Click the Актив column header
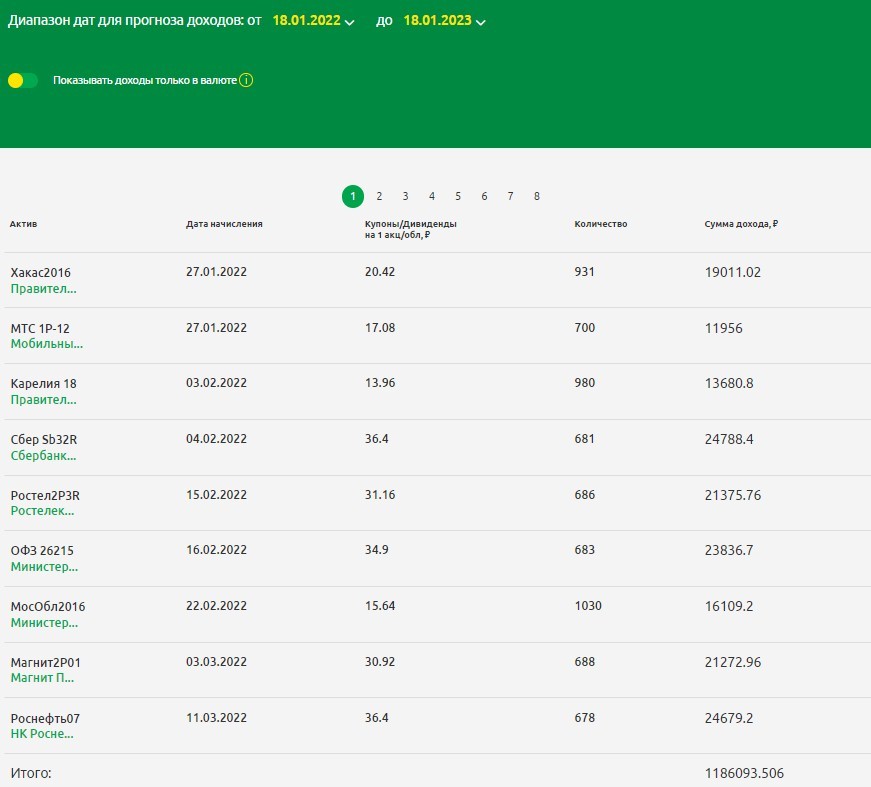The height and width of the screenshot is (787, 871). 23,224
